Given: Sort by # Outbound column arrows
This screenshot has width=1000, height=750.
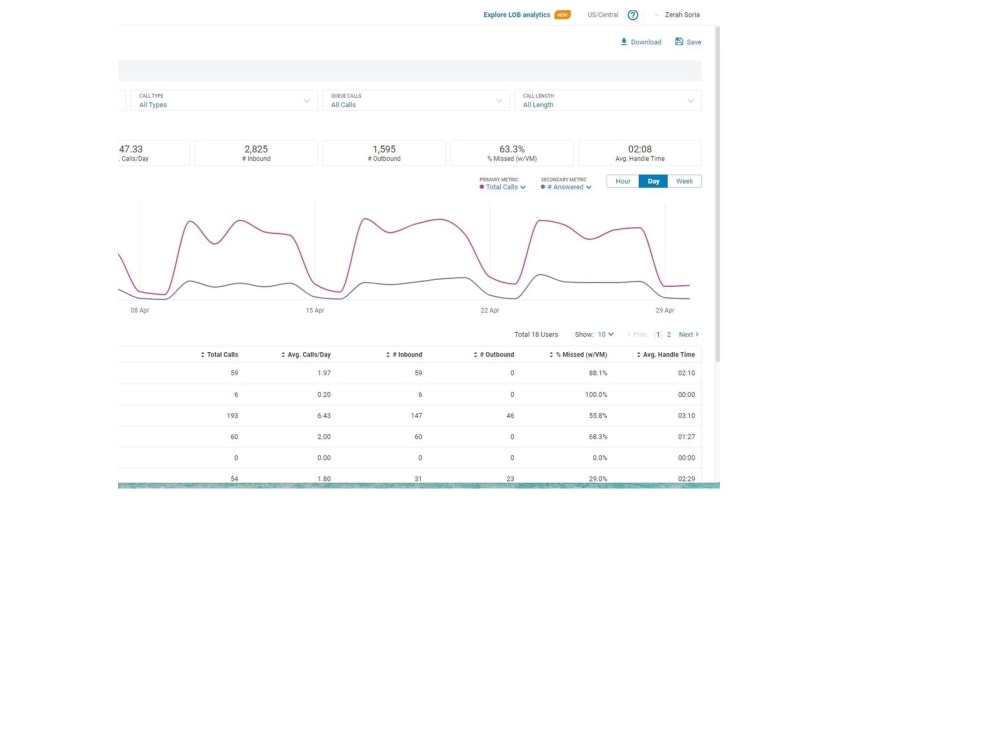Looking at the screenshot, I should pyautogui.click(x=475, y=355).
